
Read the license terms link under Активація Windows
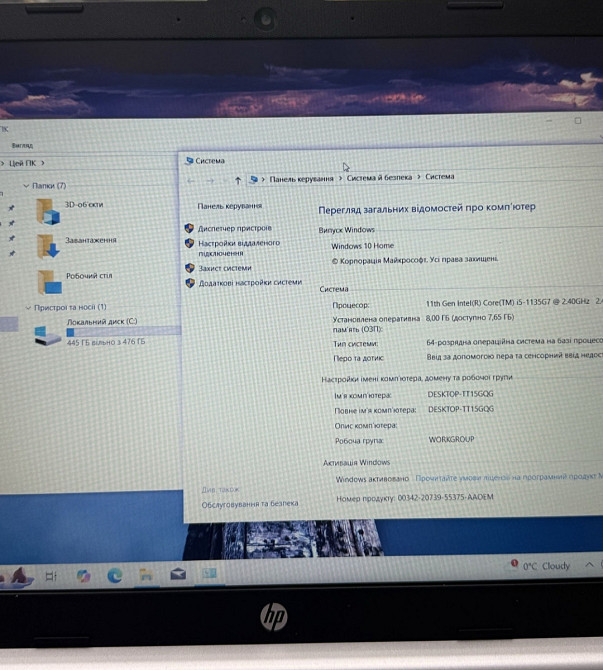(x=508, y=477)
